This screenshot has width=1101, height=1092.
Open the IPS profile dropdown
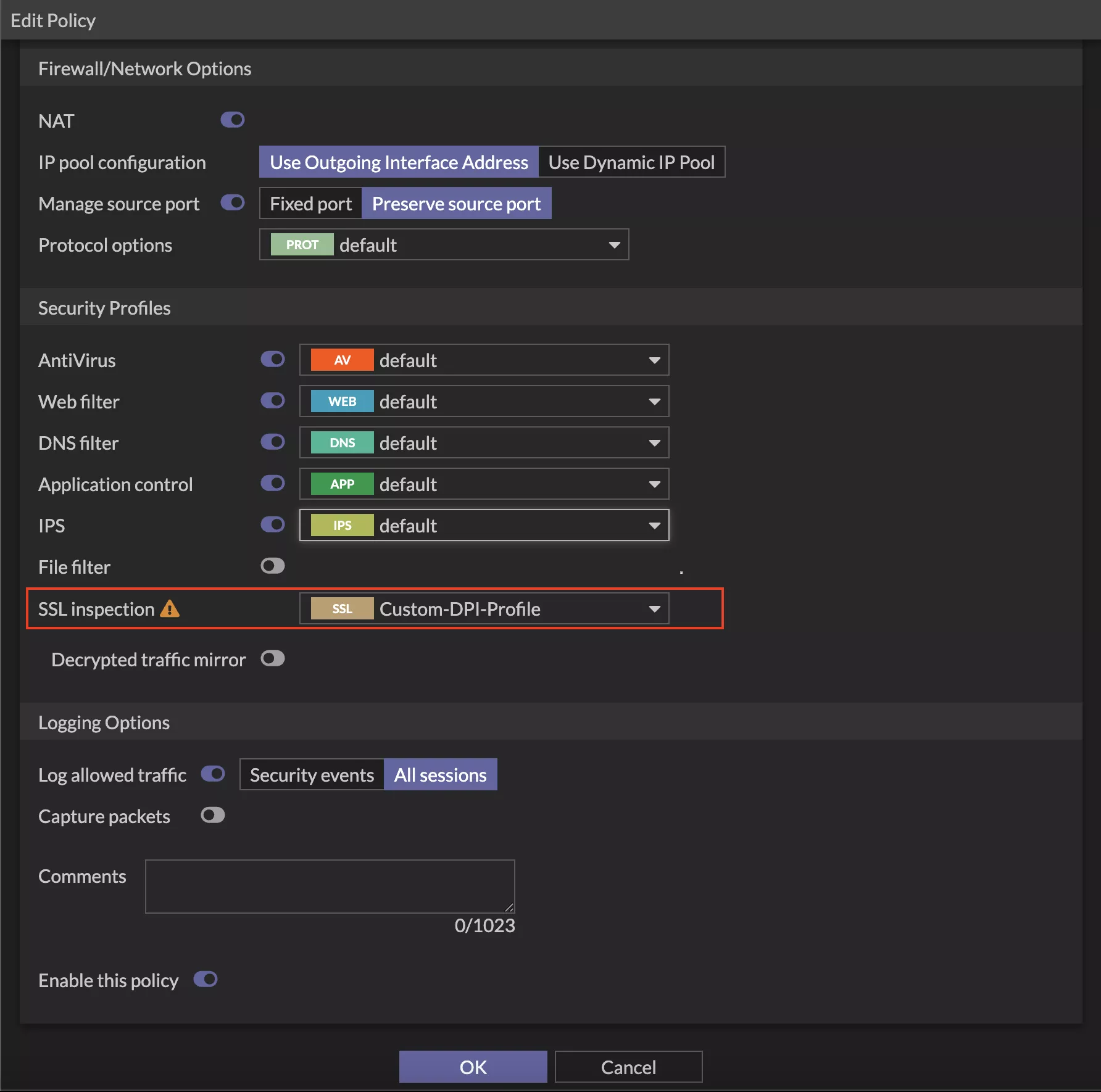(x=484, y=525)
